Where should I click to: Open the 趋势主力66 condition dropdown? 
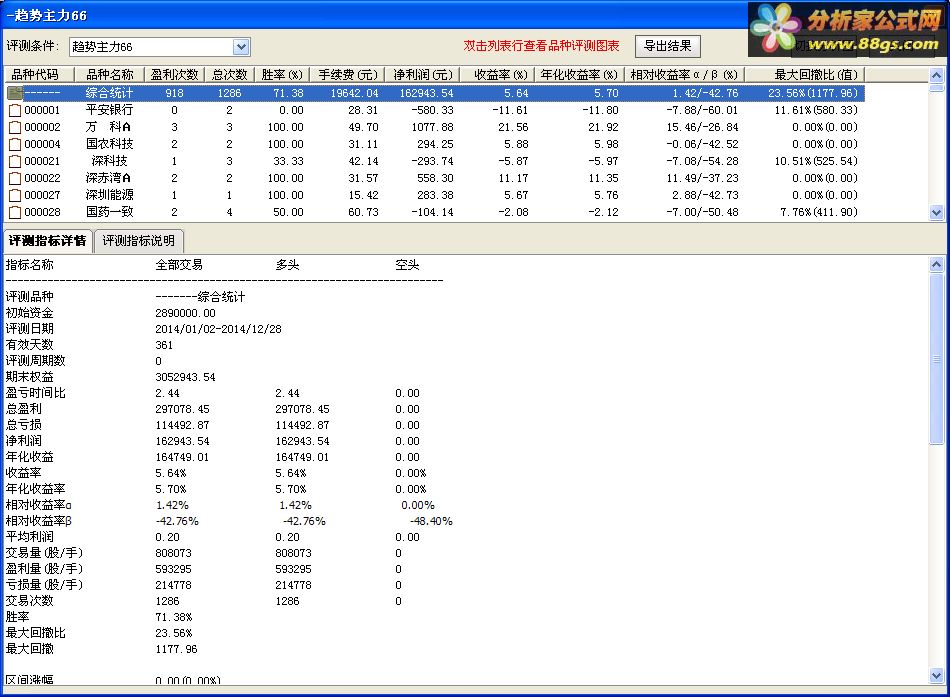click(241, 47)
